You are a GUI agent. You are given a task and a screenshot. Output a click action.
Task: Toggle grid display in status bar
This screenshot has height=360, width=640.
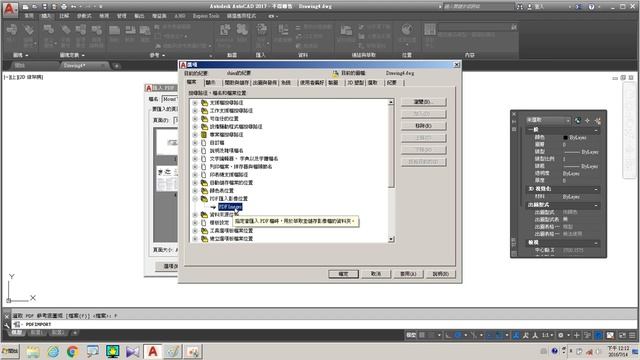click(422, 335)
